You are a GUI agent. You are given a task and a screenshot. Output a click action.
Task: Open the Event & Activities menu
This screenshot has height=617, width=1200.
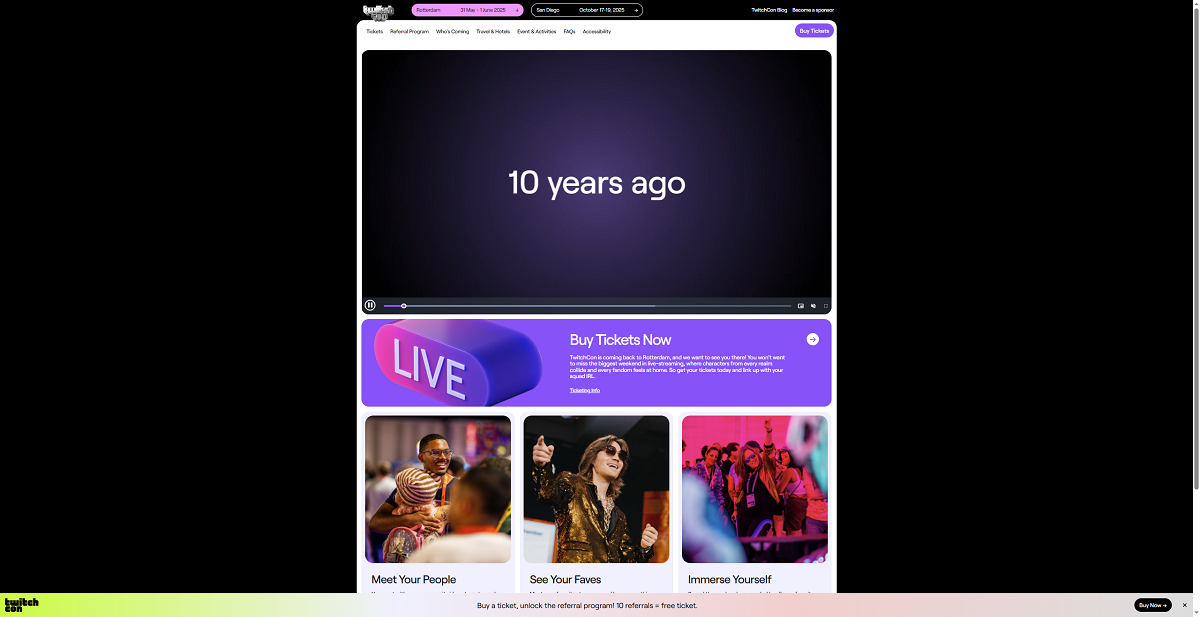[x=536, y=31]
